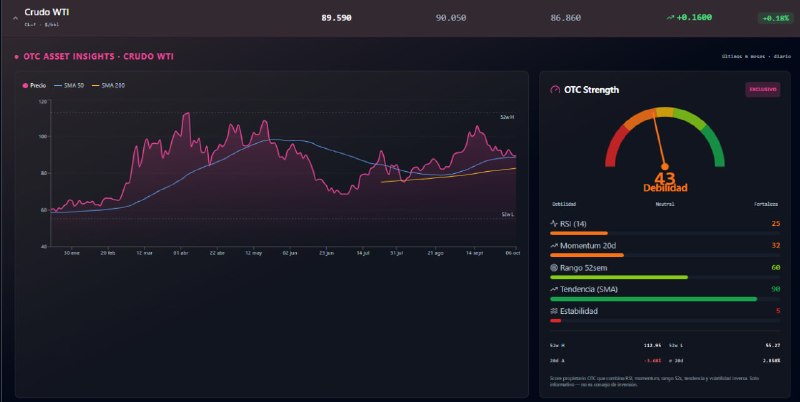This screenshot has height=402, width=800.
Task: Click the 90.050 high value
Action: tap(451, 18)
